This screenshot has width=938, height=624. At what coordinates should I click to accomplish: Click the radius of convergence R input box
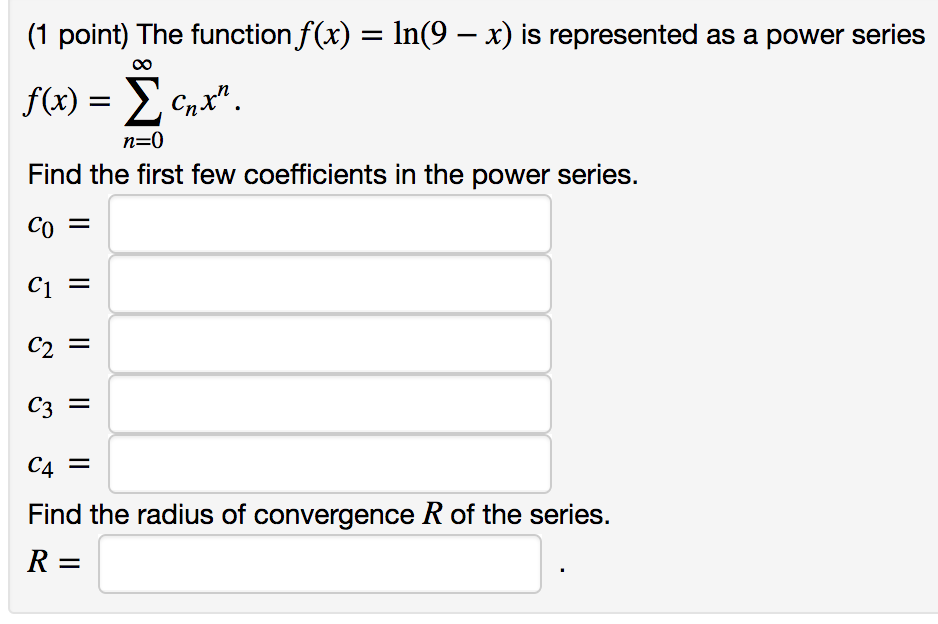[x=320, y=564]
